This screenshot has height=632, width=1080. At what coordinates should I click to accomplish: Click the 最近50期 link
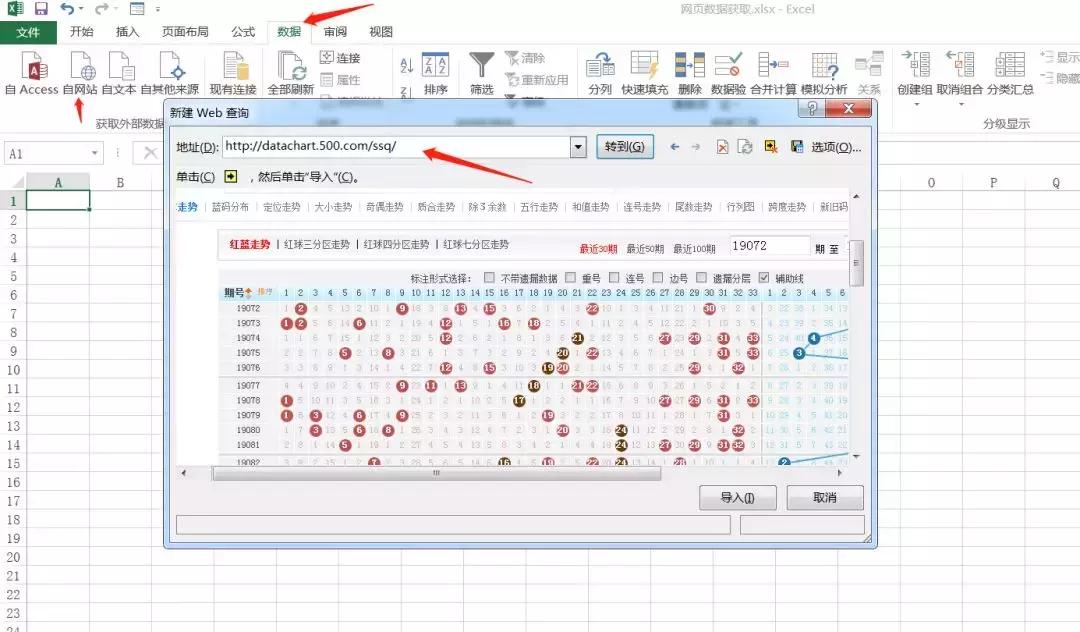[x=645, y=249]
